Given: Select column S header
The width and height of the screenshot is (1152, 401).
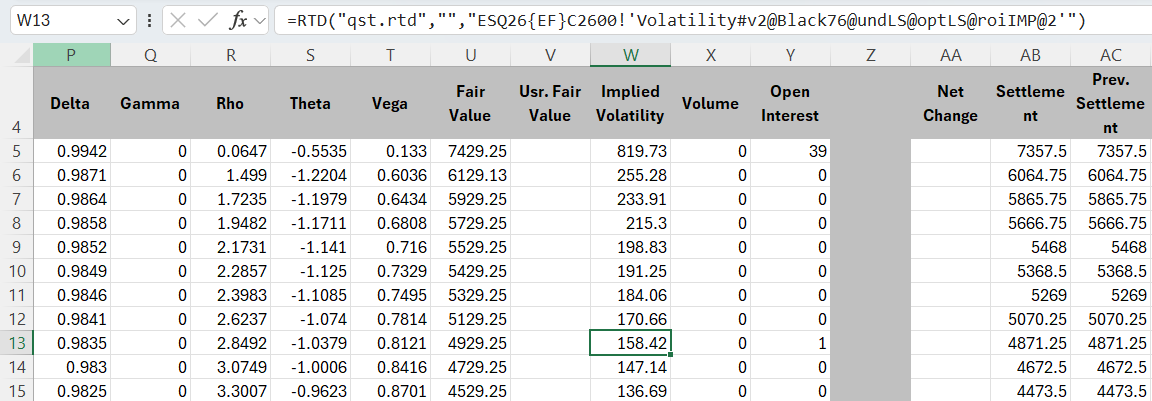Looking at the screenshot, I should tap(310, 55).
